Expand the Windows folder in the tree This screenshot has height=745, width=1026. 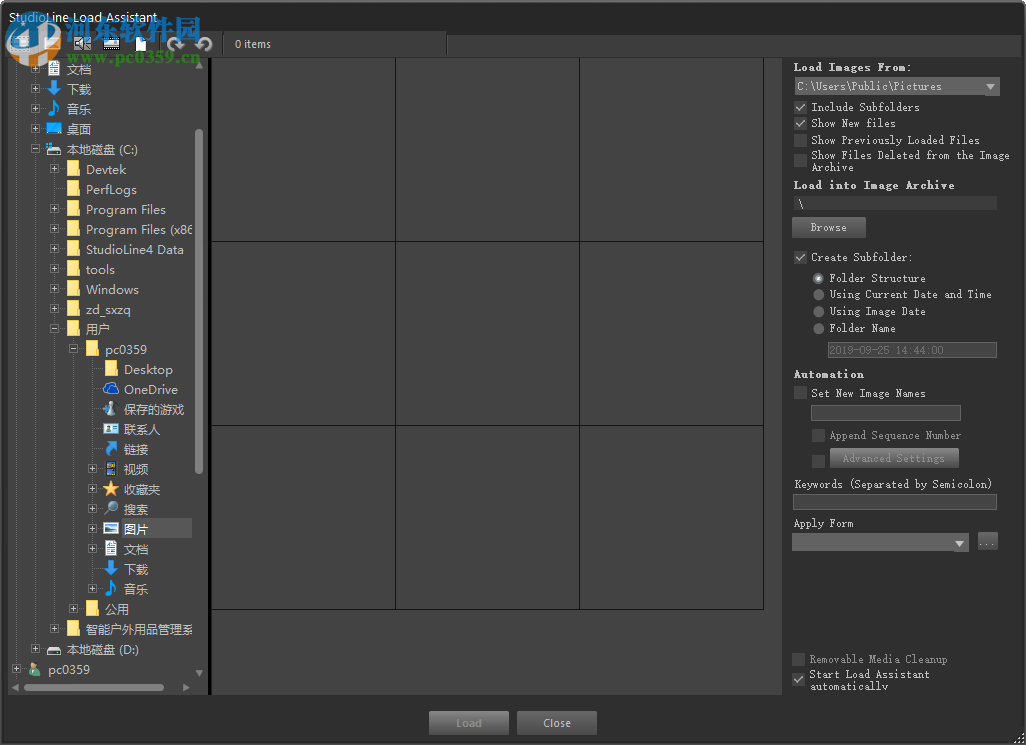coord(54,289)
